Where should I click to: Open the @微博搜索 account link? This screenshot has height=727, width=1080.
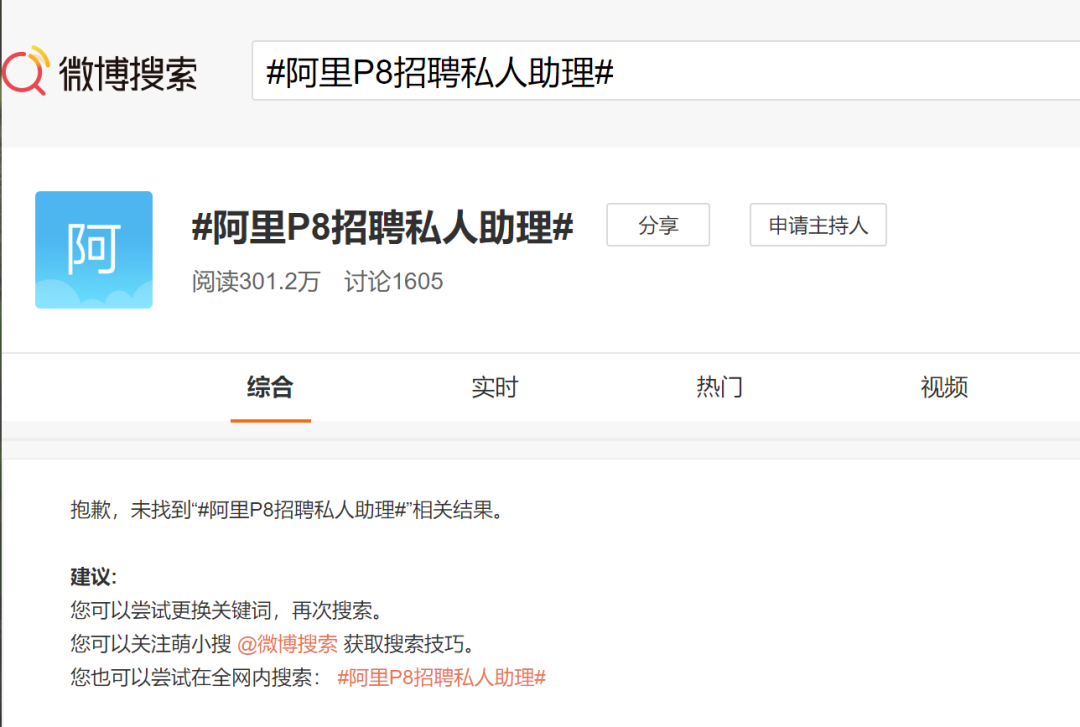287,644
